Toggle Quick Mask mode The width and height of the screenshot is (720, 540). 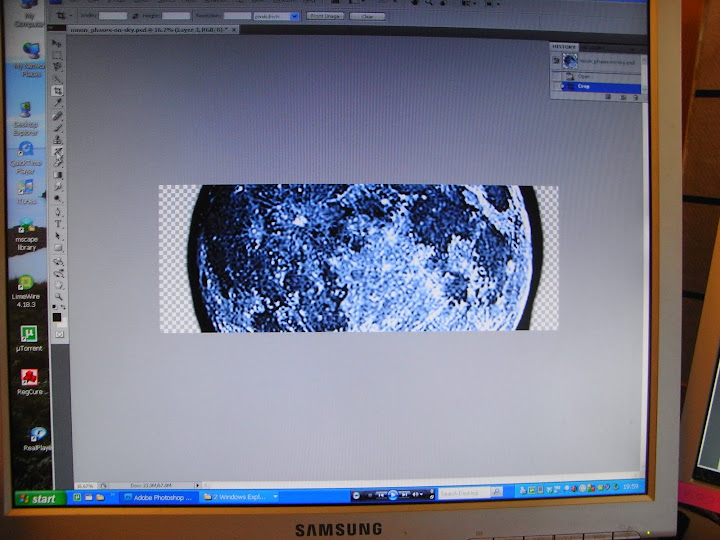(60, 335)
